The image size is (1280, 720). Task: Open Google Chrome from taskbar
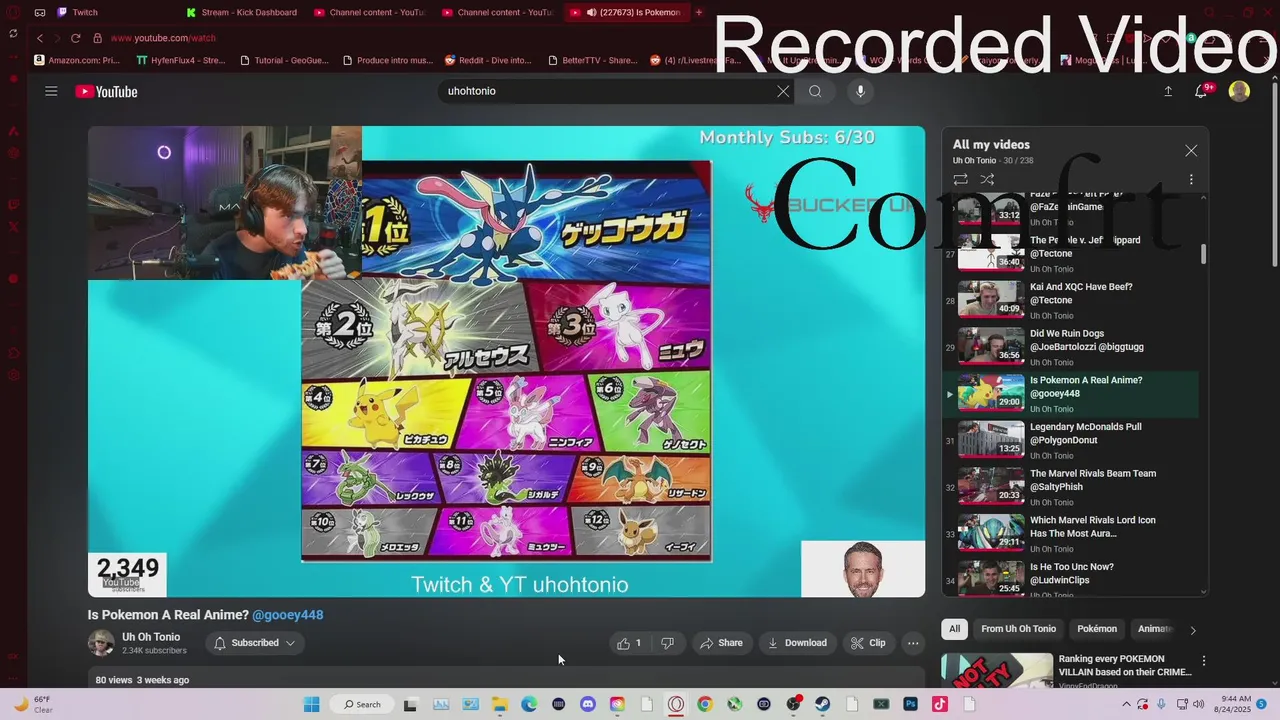coord(705,704)
